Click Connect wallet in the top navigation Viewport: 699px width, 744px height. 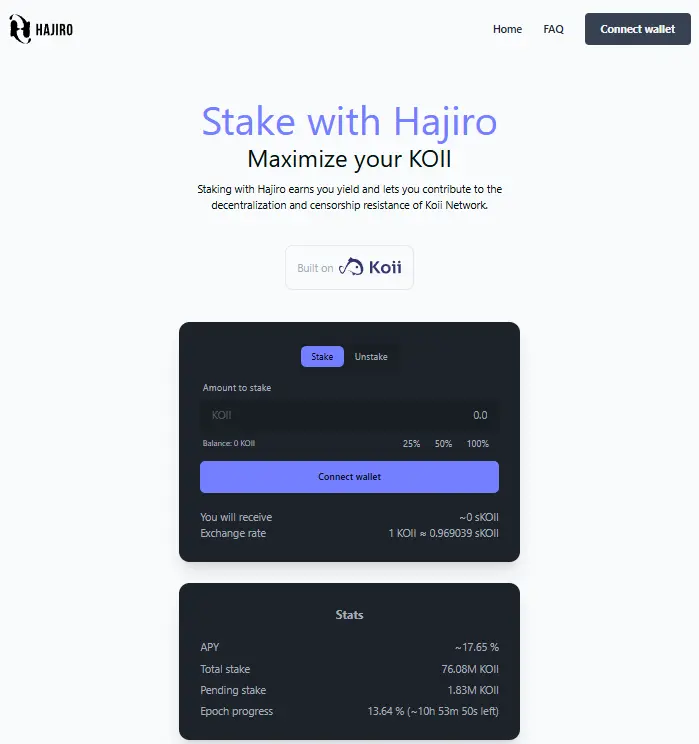coord(637,29)
